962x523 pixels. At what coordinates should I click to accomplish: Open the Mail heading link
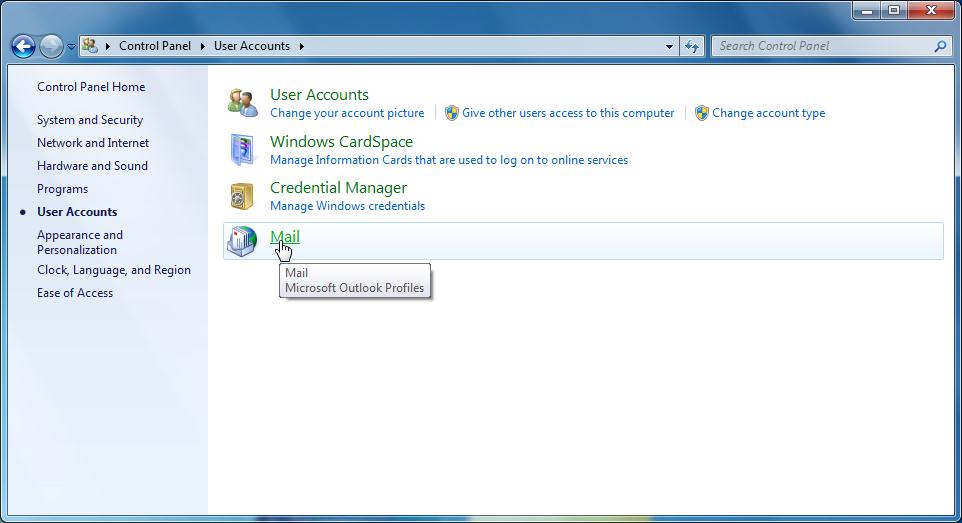(x=285, y=237)
